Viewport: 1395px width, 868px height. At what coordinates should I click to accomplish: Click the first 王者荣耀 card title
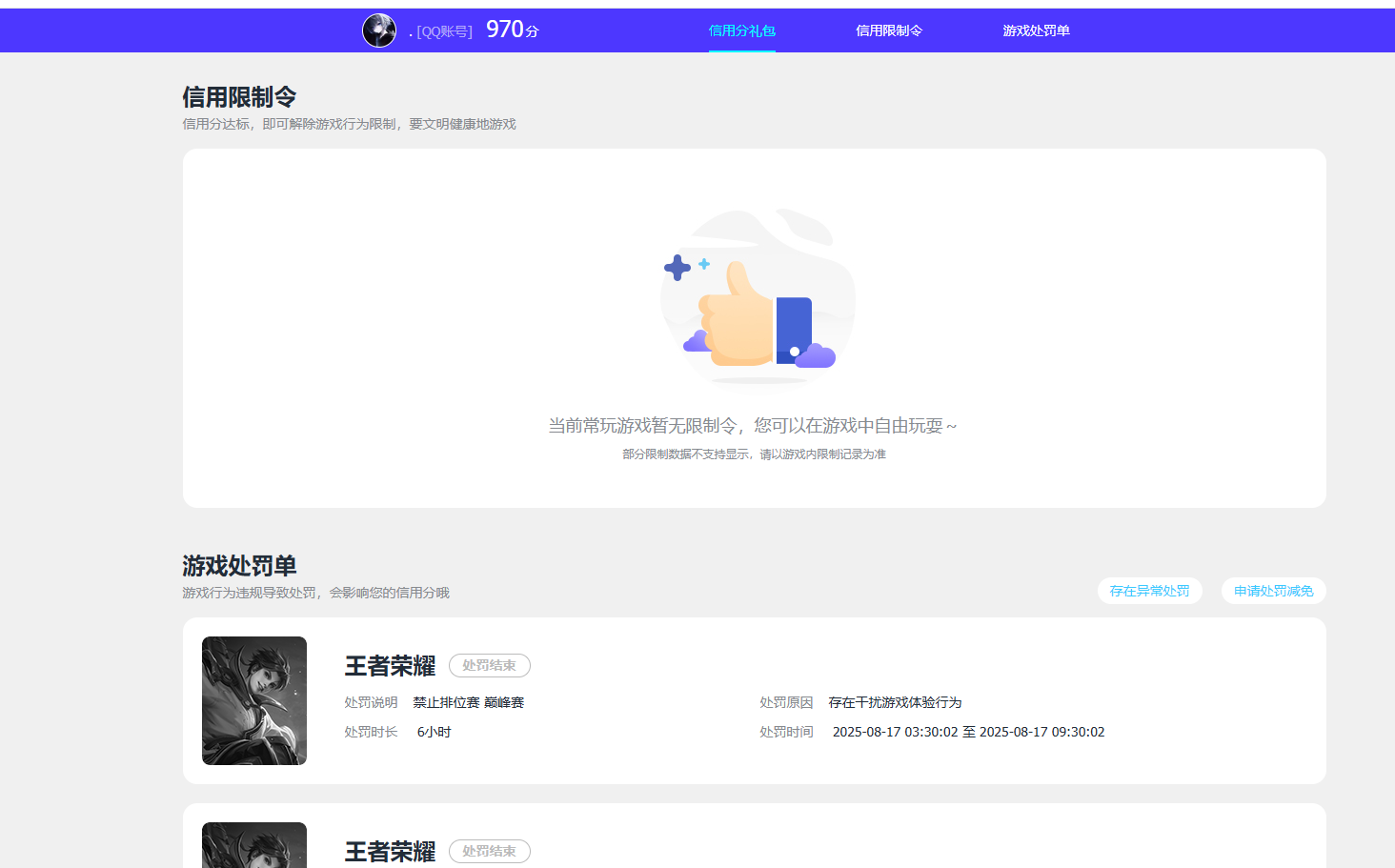point(390,666)
